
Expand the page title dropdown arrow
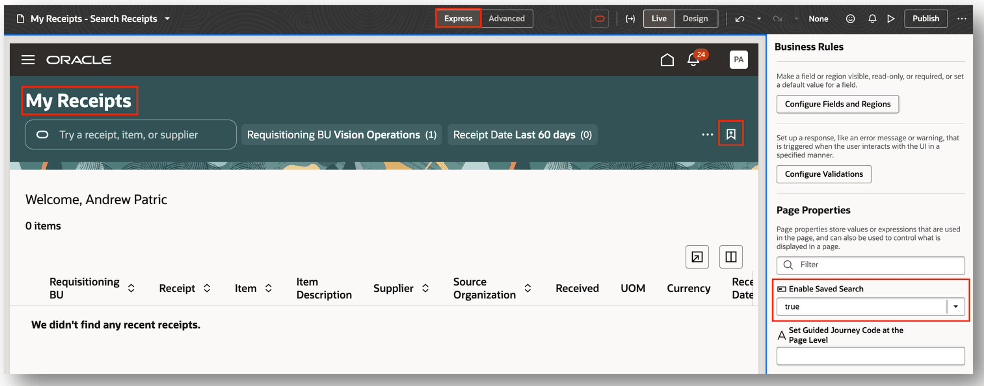(167, 19)
